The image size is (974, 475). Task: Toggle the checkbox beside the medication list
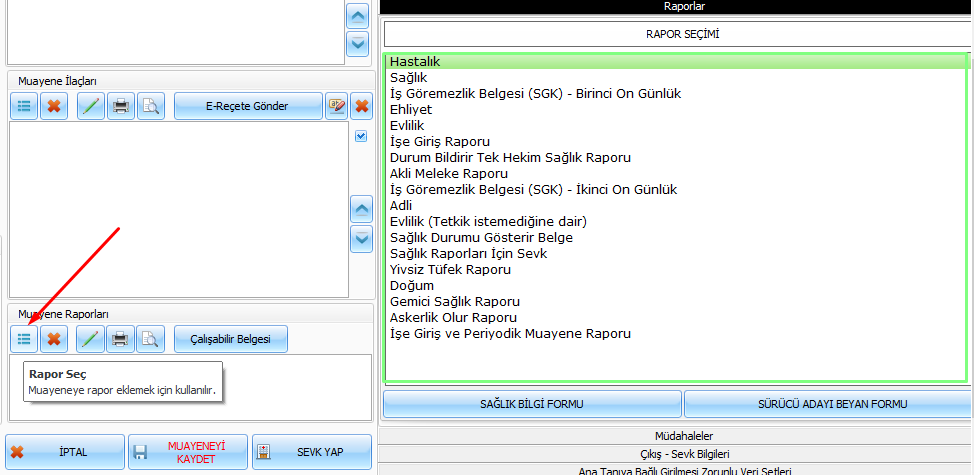click(361, 137)
